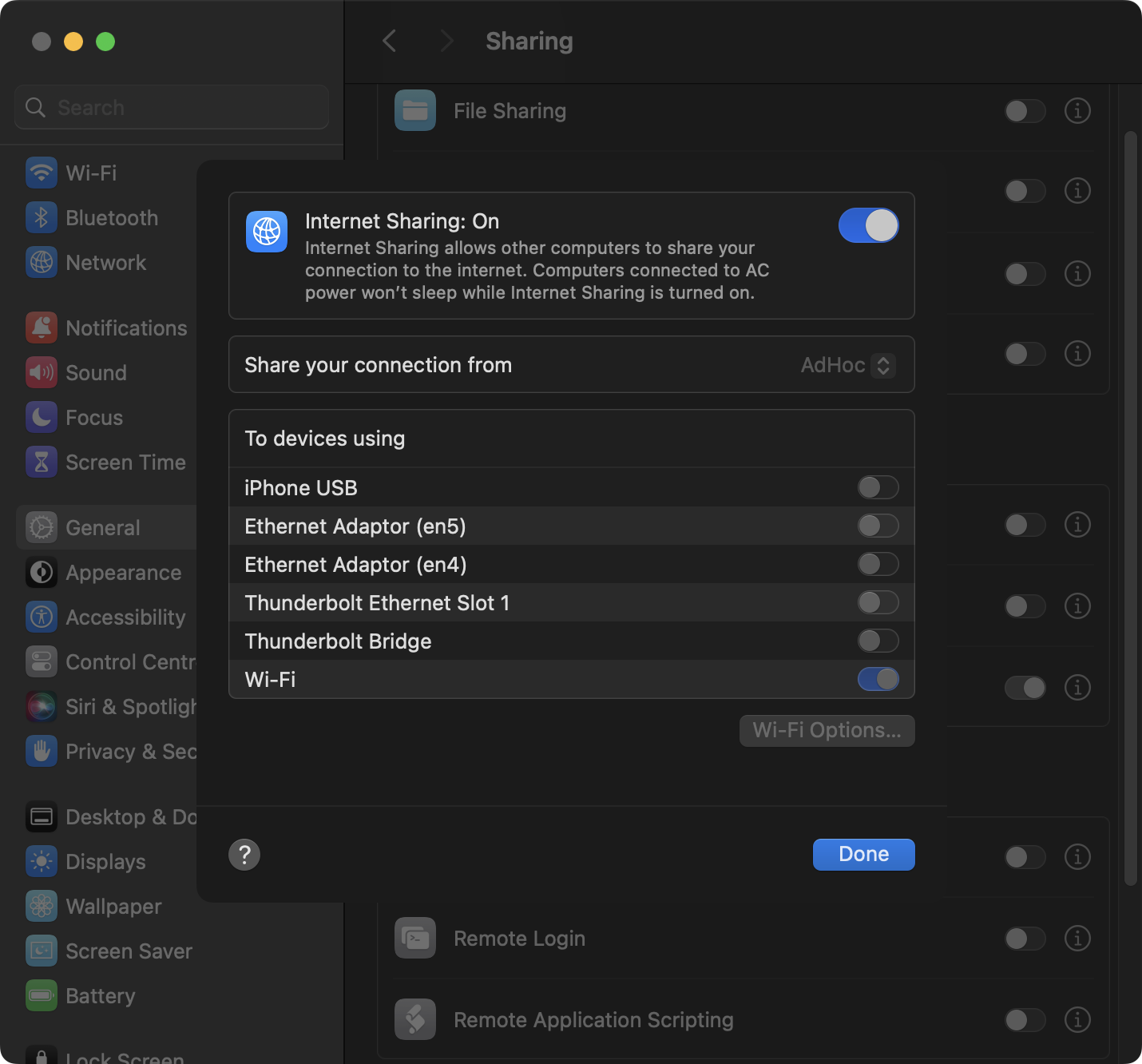Select Control Centre icon

42,661
